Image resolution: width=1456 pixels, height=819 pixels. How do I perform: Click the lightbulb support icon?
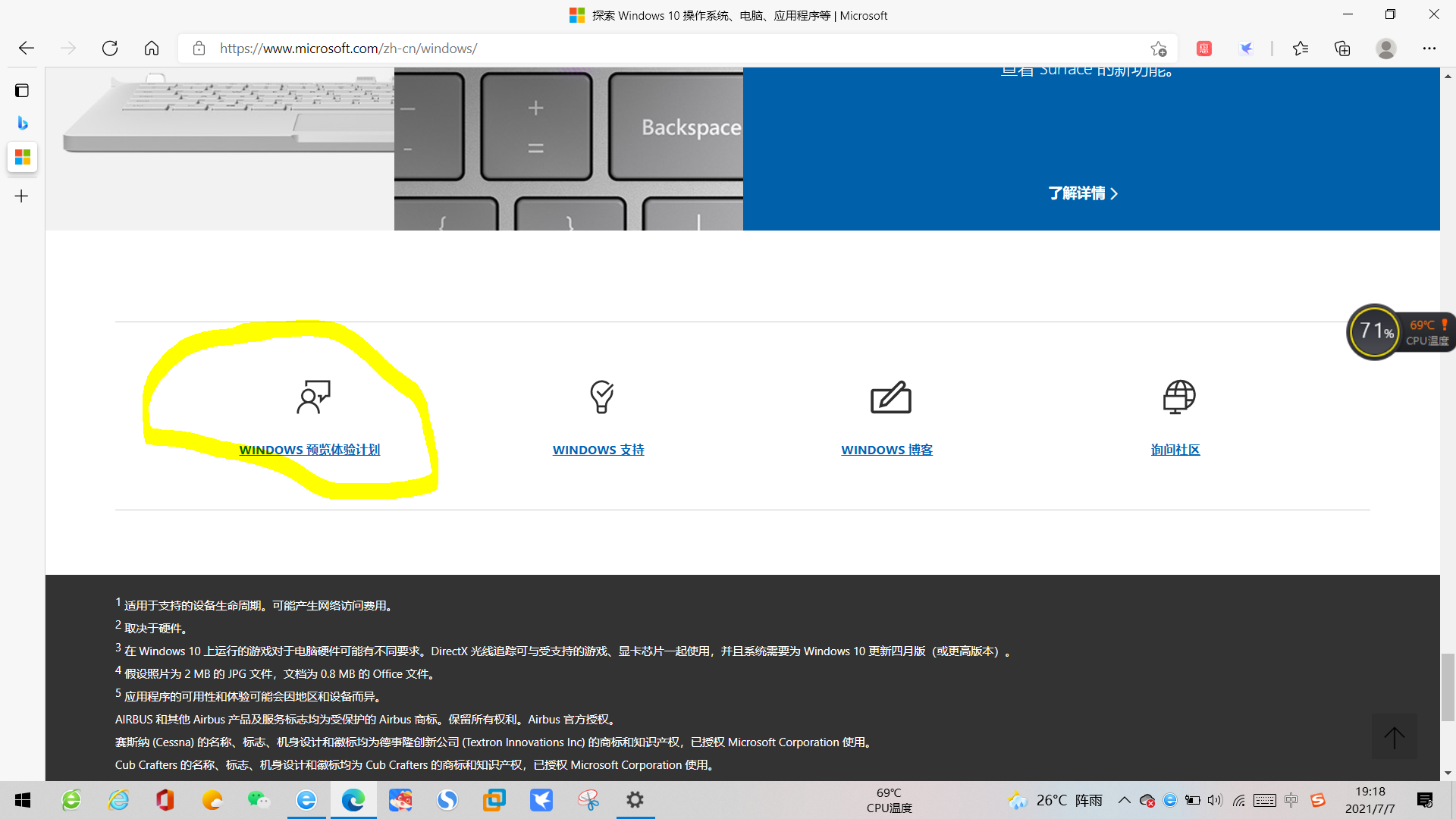[601, 397]
